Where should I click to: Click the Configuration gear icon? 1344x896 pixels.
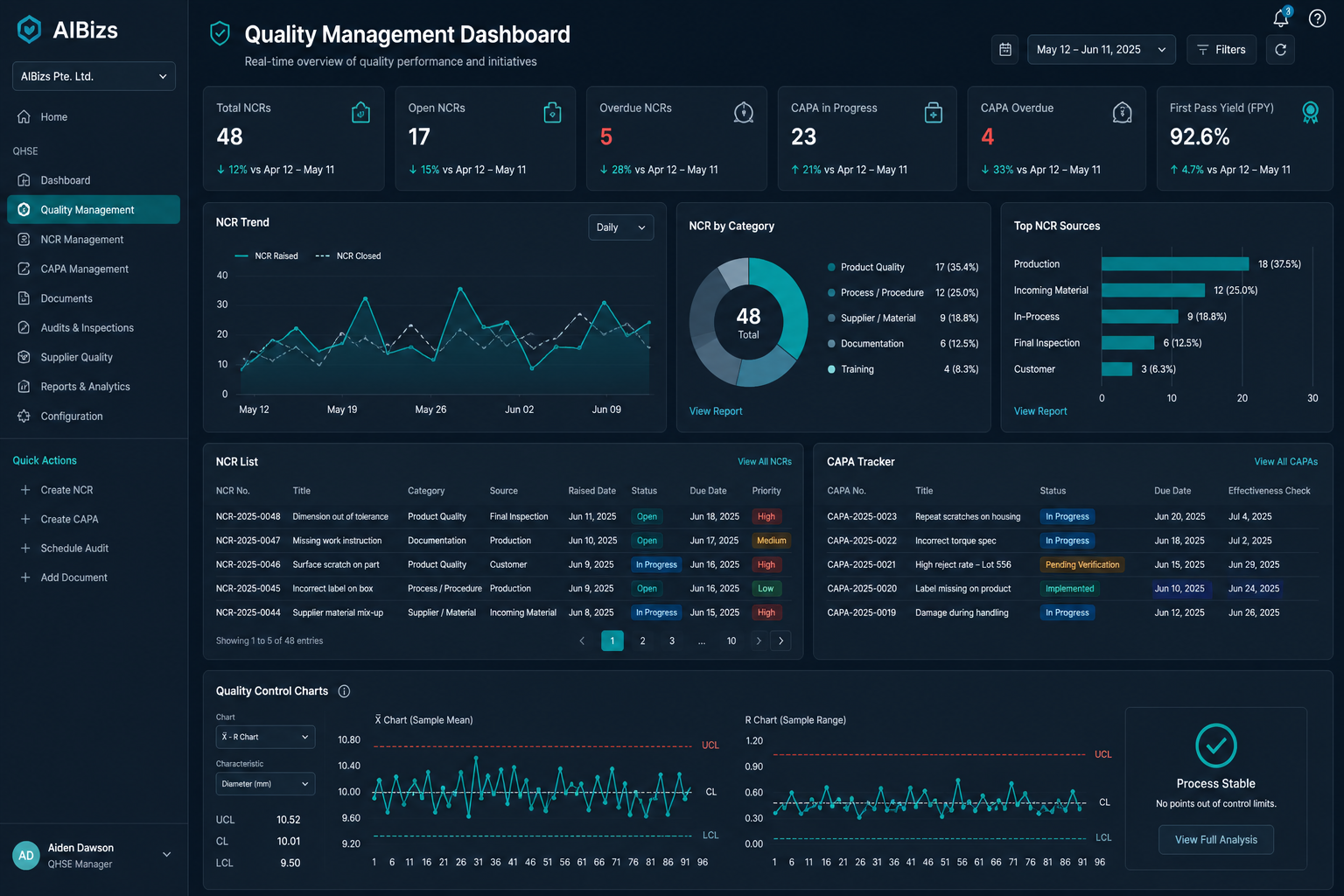(x=24, y=416)
